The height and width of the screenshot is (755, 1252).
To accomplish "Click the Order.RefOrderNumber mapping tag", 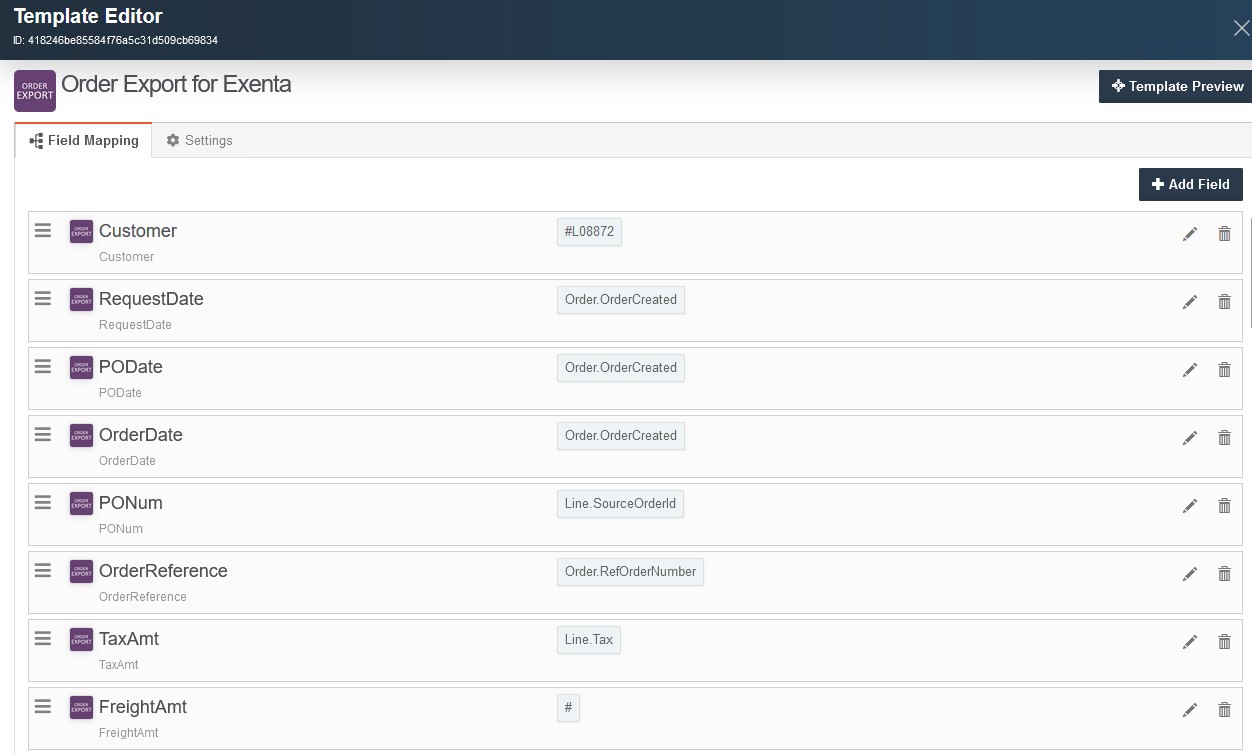I will click(630, 571).
